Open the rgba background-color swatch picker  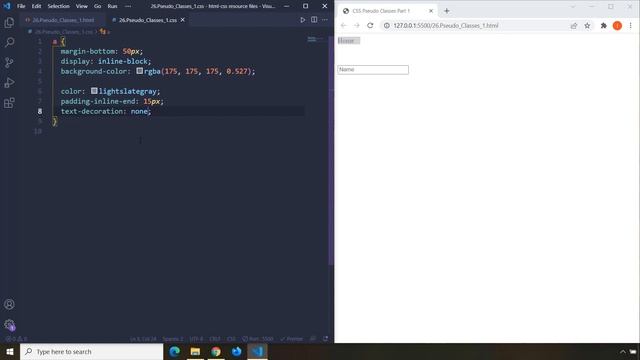pyautogui.click(x=140, y=71)
